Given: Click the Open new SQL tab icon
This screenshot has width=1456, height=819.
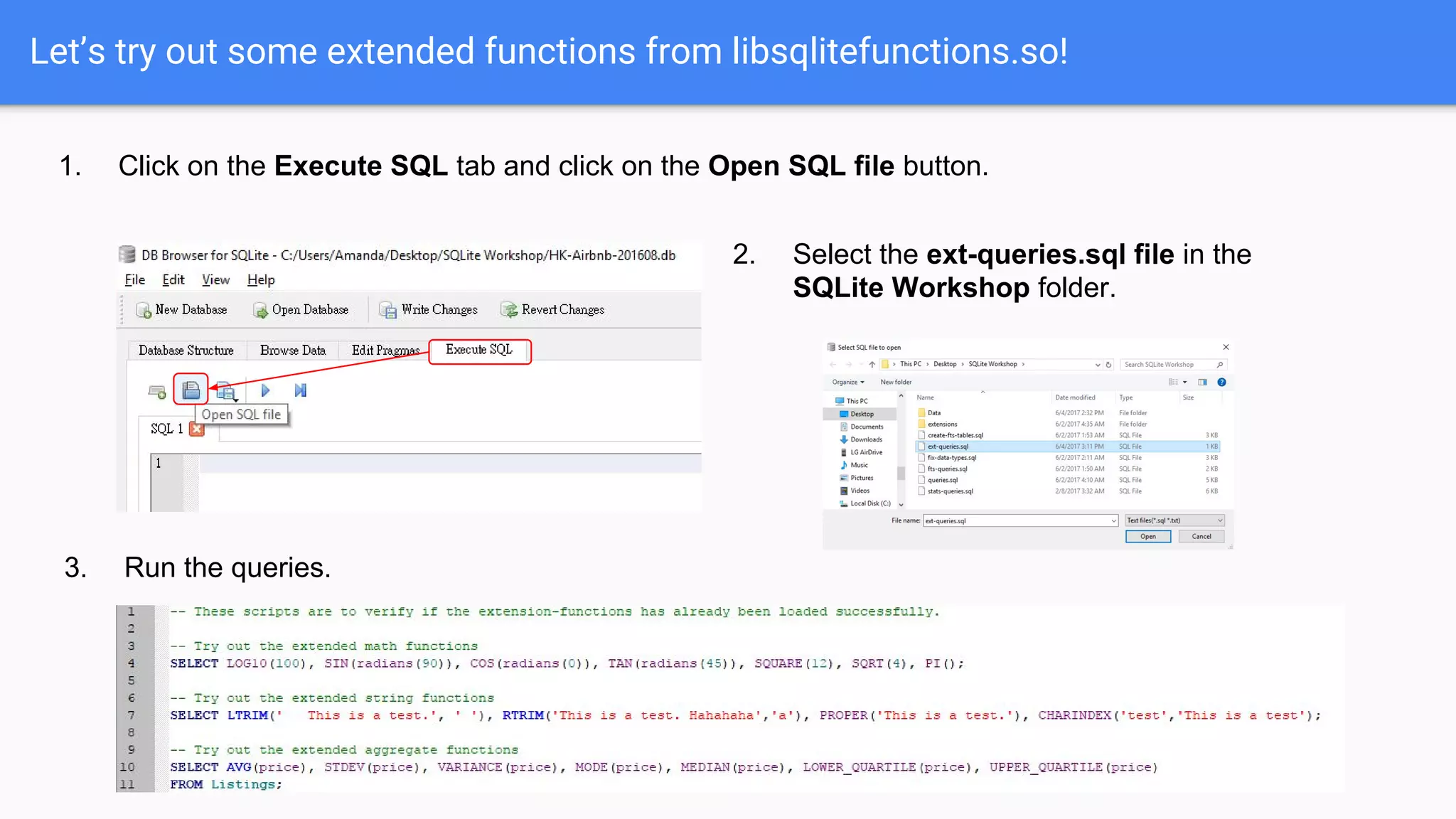Looking at the screenshot, I should [157, 391].
